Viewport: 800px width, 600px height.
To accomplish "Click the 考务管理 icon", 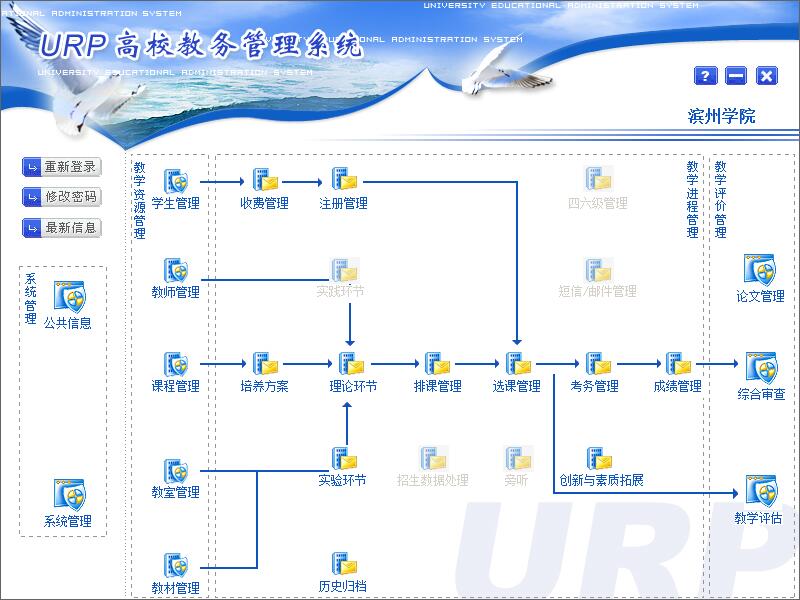I will click(x=597, y=365).
